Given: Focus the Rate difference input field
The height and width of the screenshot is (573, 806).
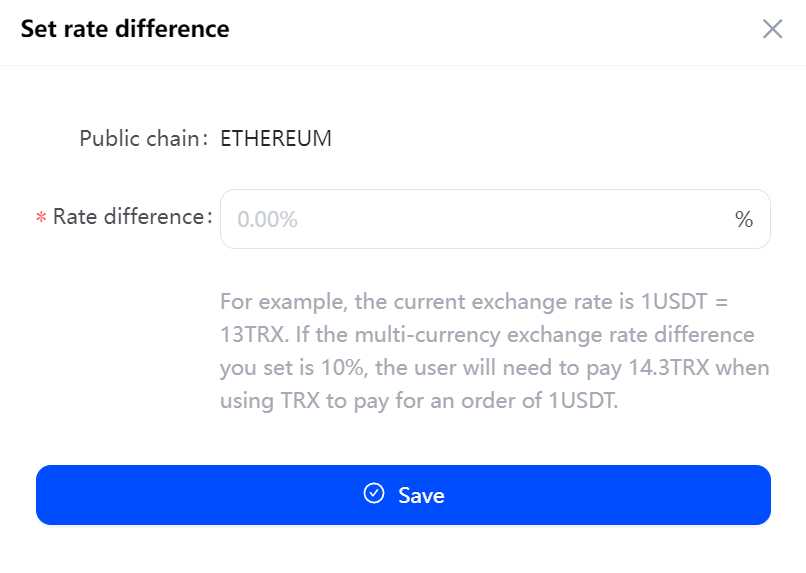Looking at the screenshot, I should coord(480,219).
